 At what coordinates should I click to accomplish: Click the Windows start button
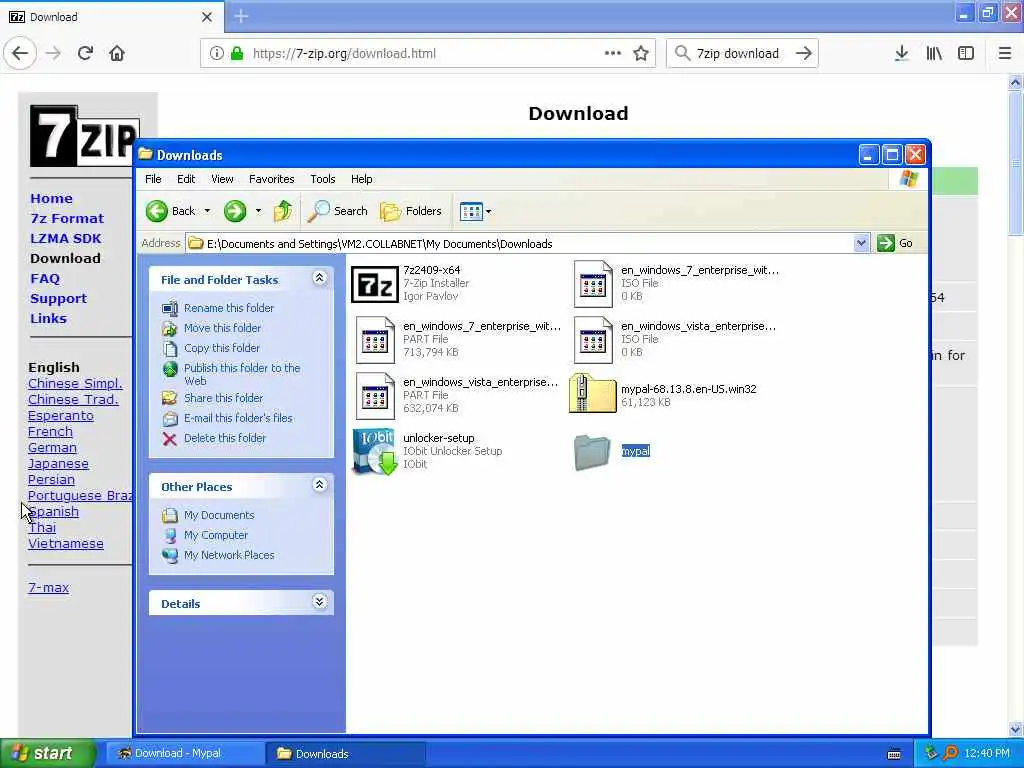(48, 754)
